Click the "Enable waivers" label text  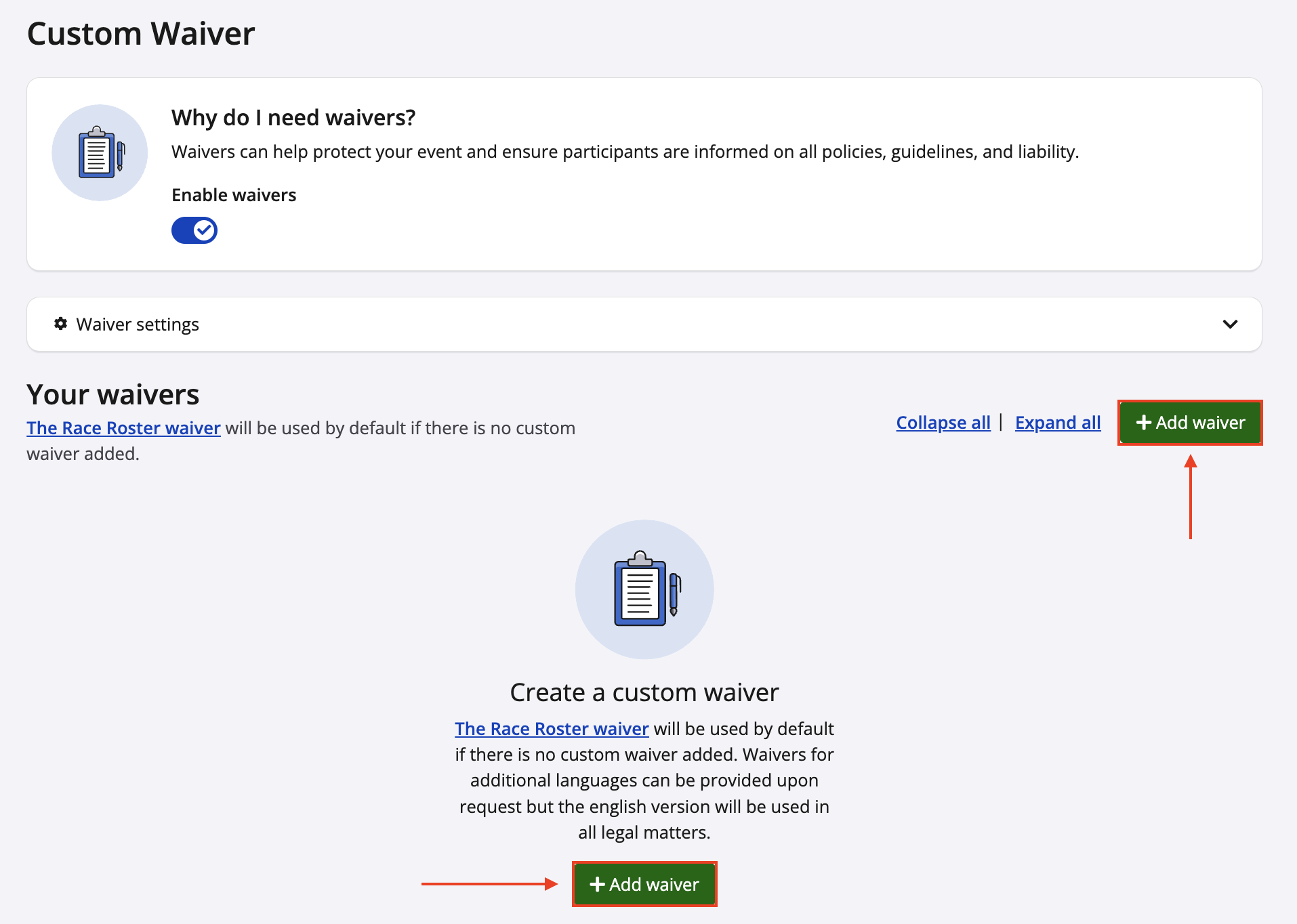pos(234,195)
